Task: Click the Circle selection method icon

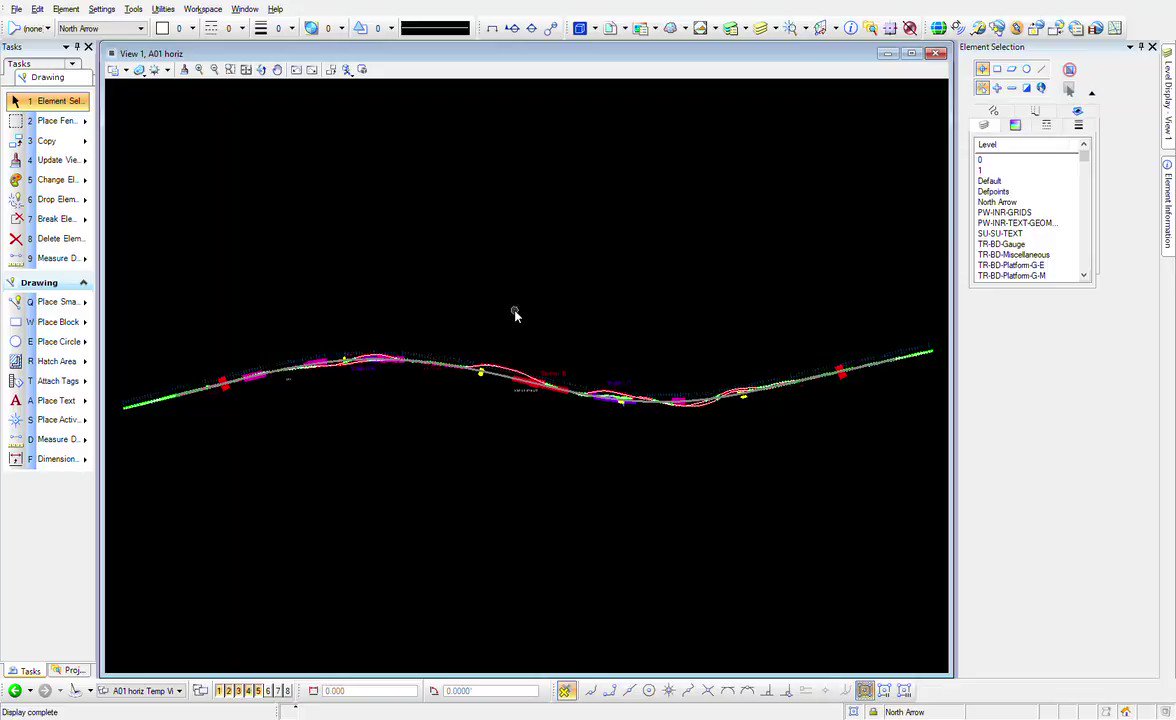Action: (x=1027, y=69)
